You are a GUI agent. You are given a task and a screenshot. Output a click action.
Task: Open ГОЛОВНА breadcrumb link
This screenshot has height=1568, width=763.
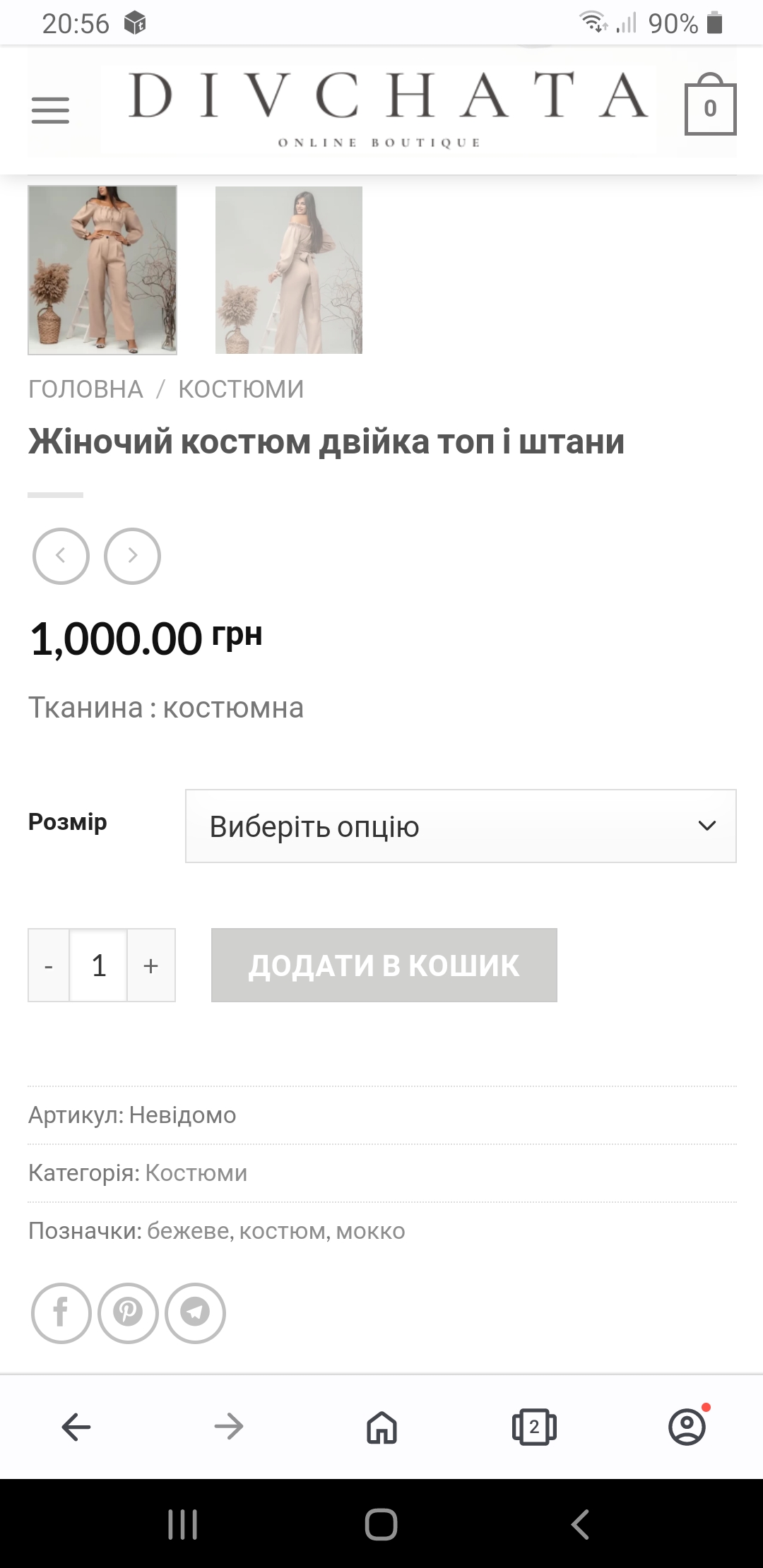pyautogui.click(x=85, y=389)
